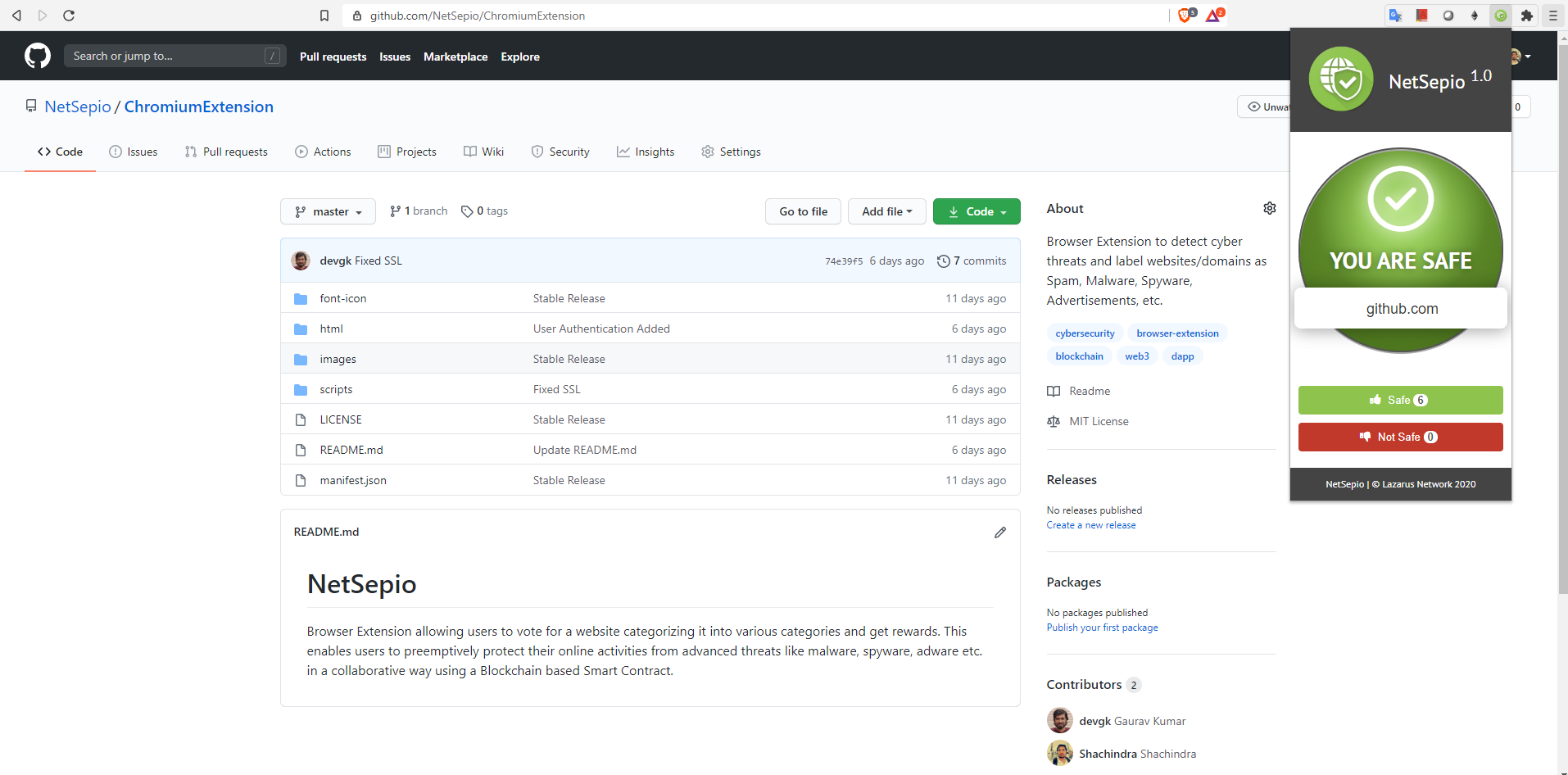Viewport: 1568px width, 775px height.
Task: Open the Pull requests repository tab
Action: click(x=226, y=152)
